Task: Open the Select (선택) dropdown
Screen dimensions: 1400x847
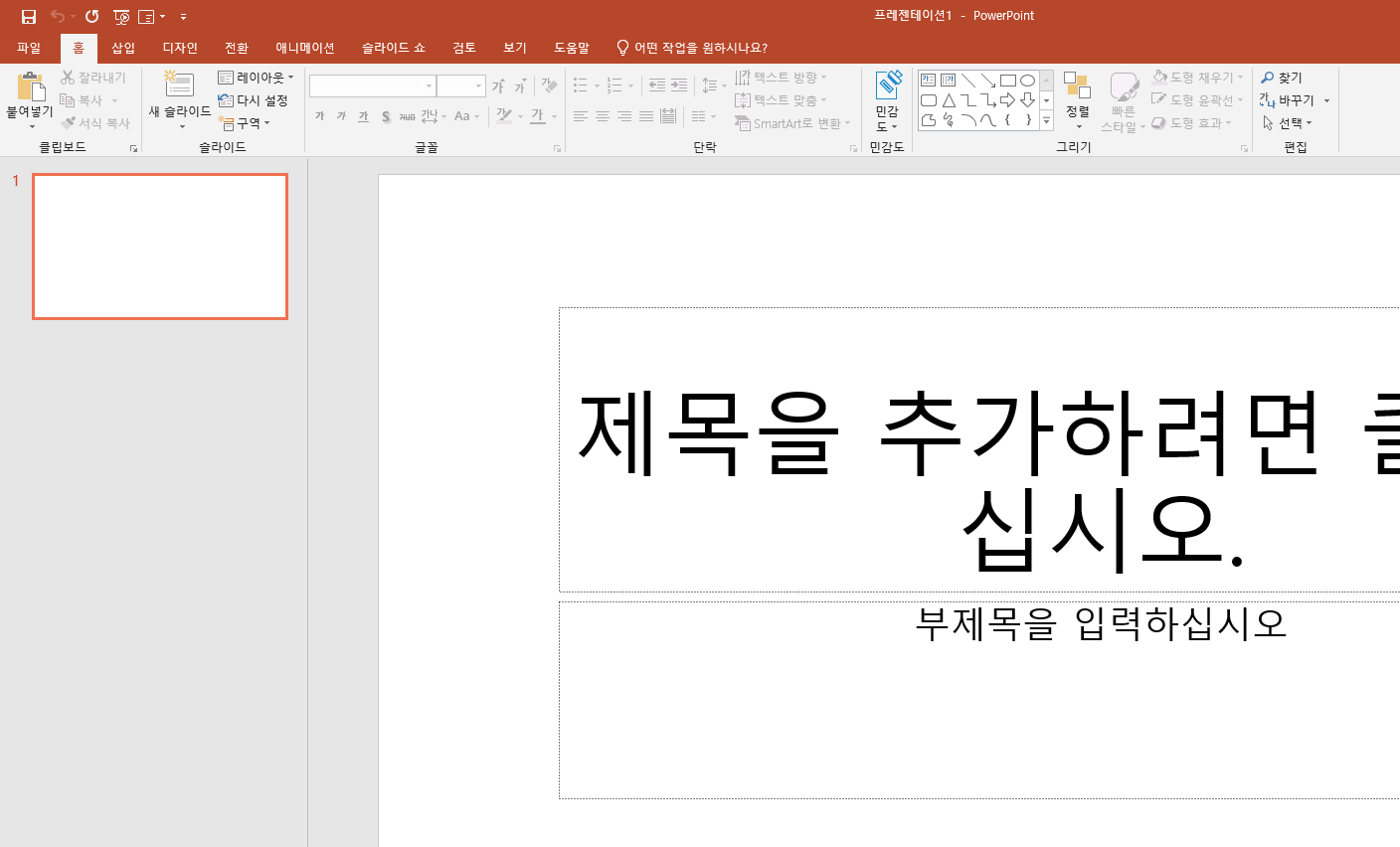Action: tap(1287, 123)
